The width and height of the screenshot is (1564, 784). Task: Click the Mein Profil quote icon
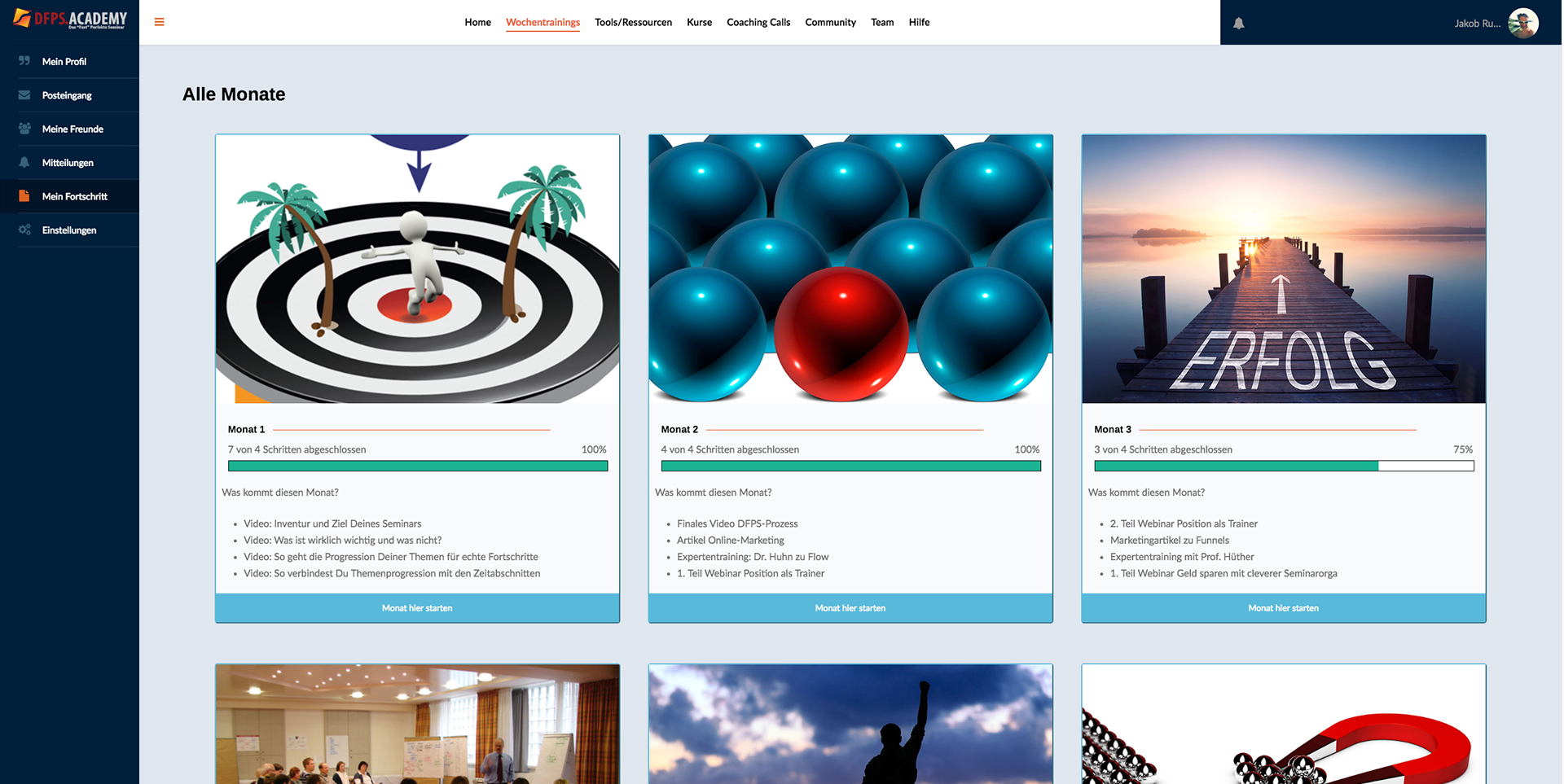pos(24,61)
